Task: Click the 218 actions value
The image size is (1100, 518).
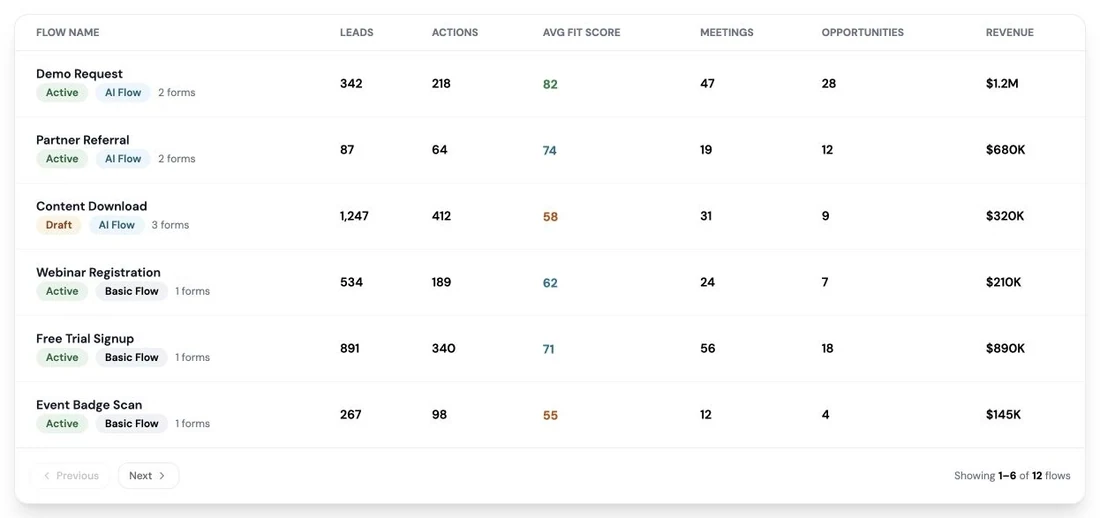Action: 441,84
